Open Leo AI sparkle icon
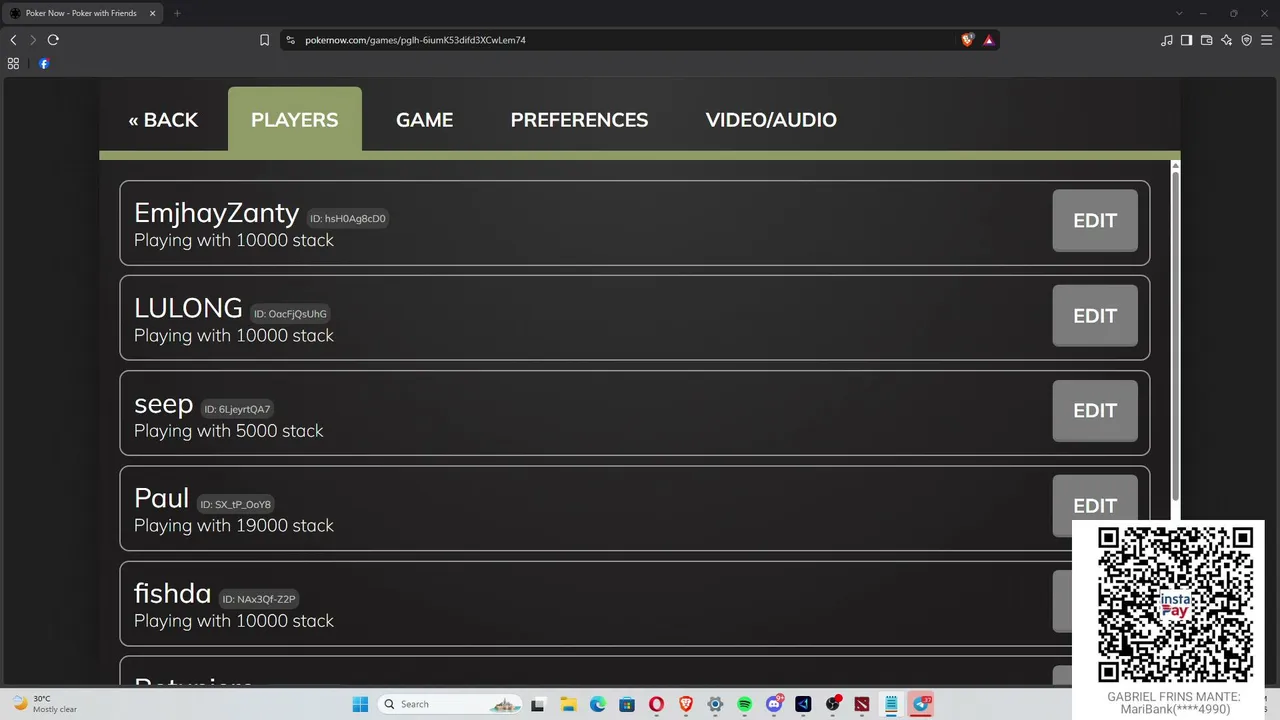 tap(1226, 40)
